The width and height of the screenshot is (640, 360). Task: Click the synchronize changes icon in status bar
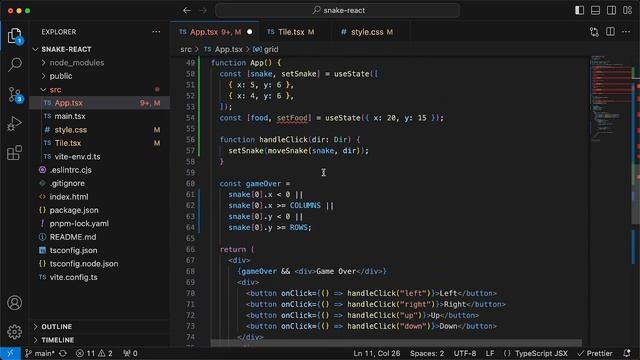click(63, 353)
